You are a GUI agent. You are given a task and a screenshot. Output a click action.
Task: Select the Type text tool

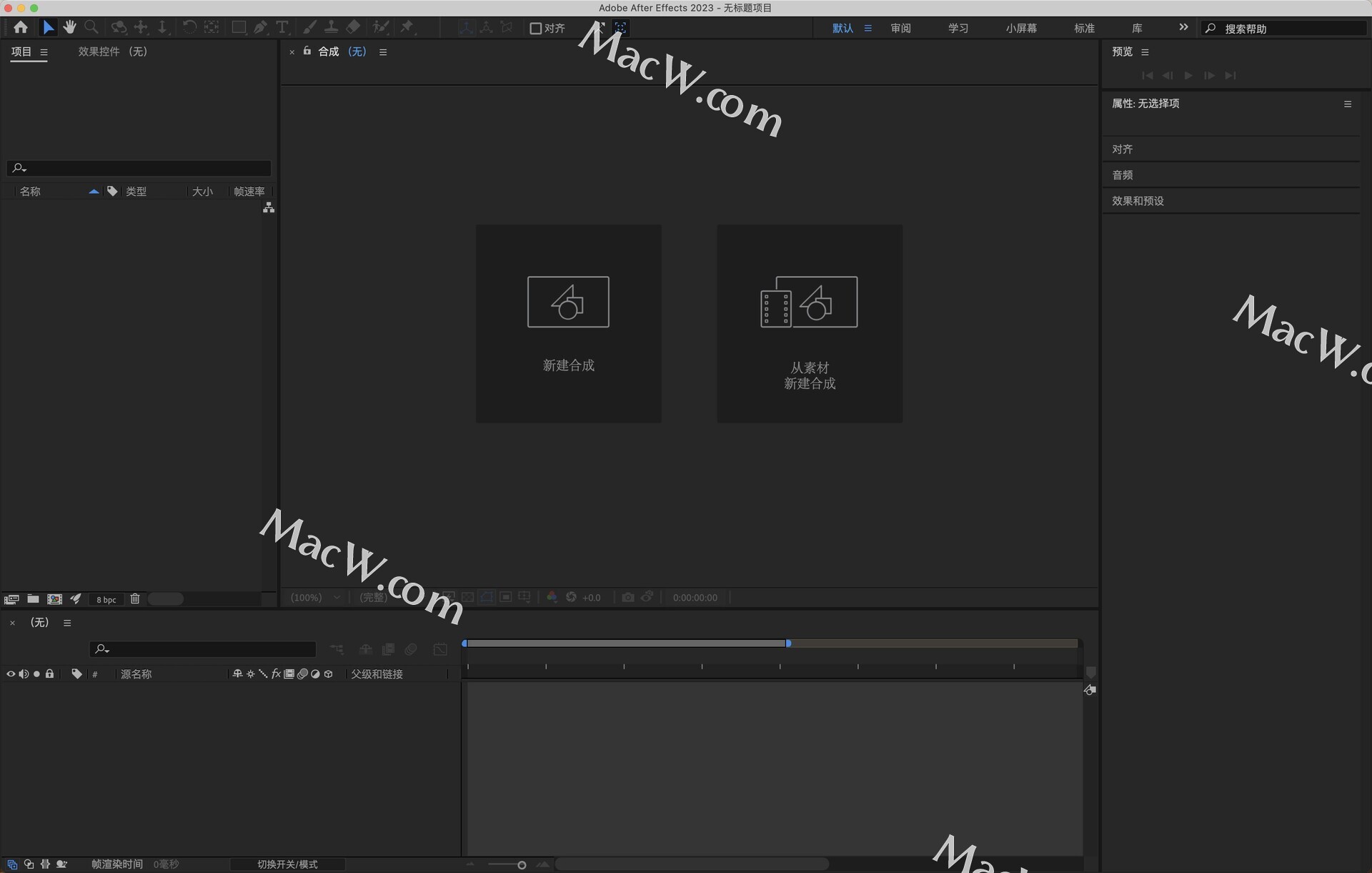(282, 28)
